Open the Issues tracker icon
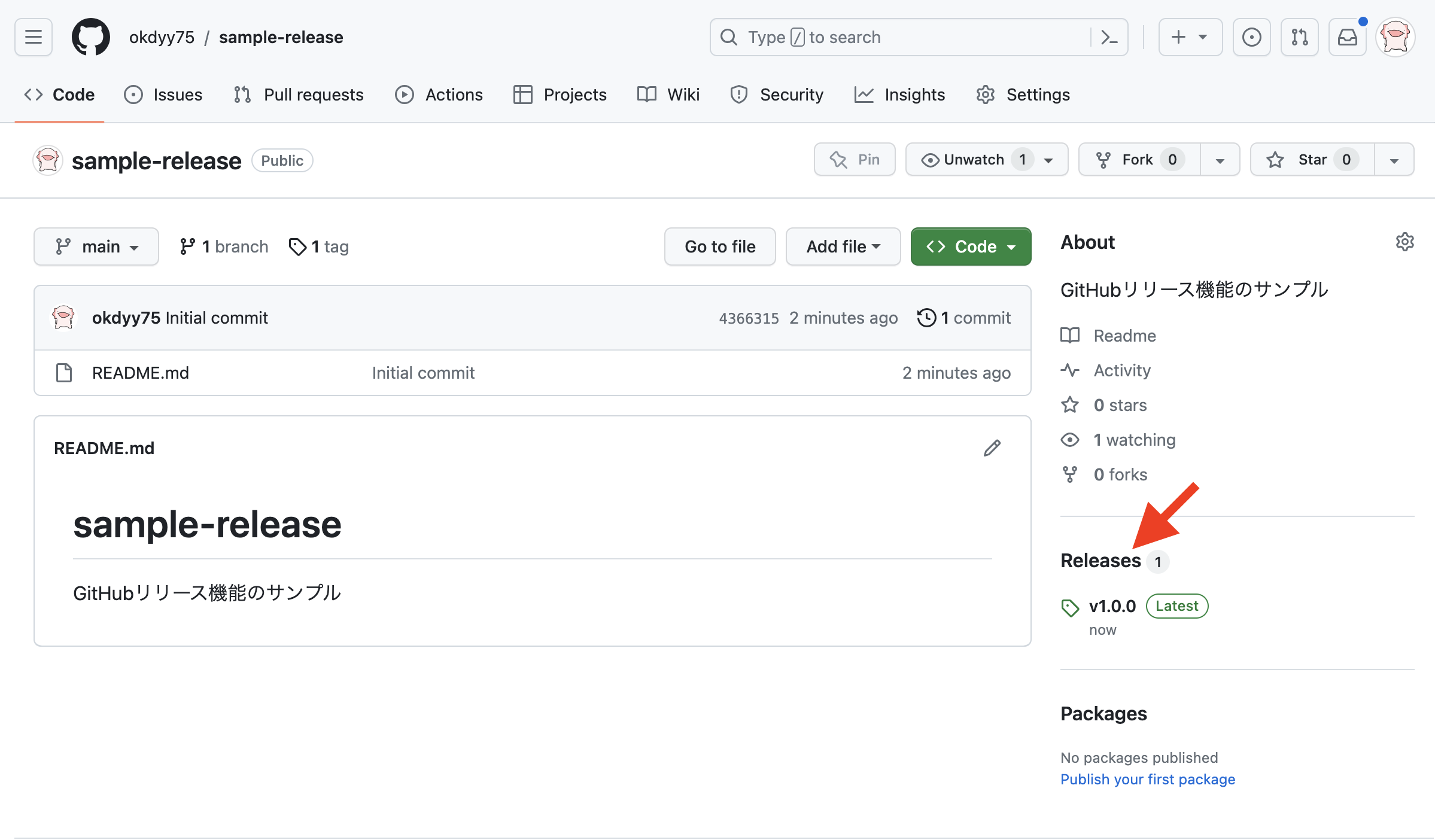 point(133,95)
